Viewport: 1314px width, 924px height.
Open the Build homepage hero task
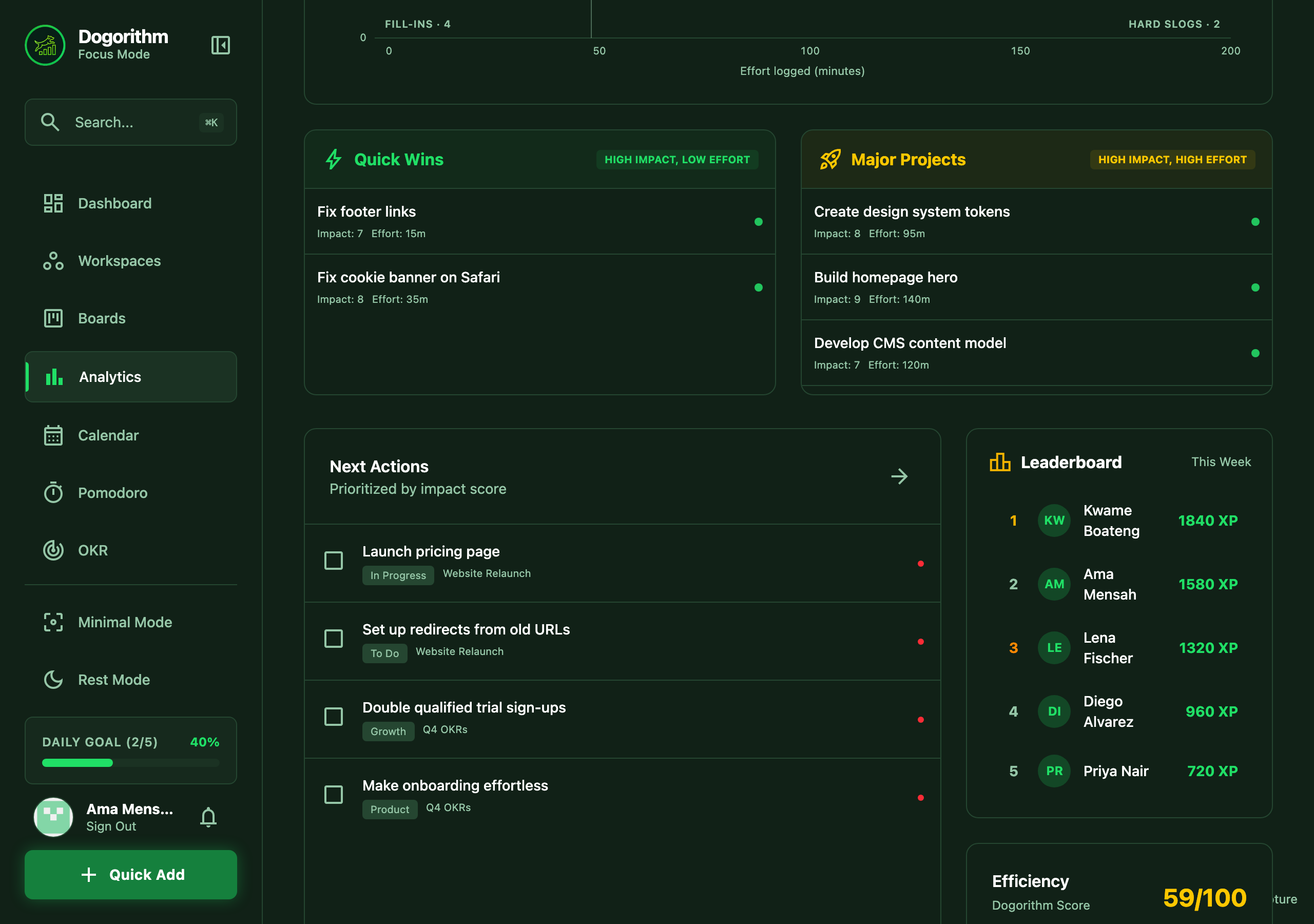(1036, 287)
